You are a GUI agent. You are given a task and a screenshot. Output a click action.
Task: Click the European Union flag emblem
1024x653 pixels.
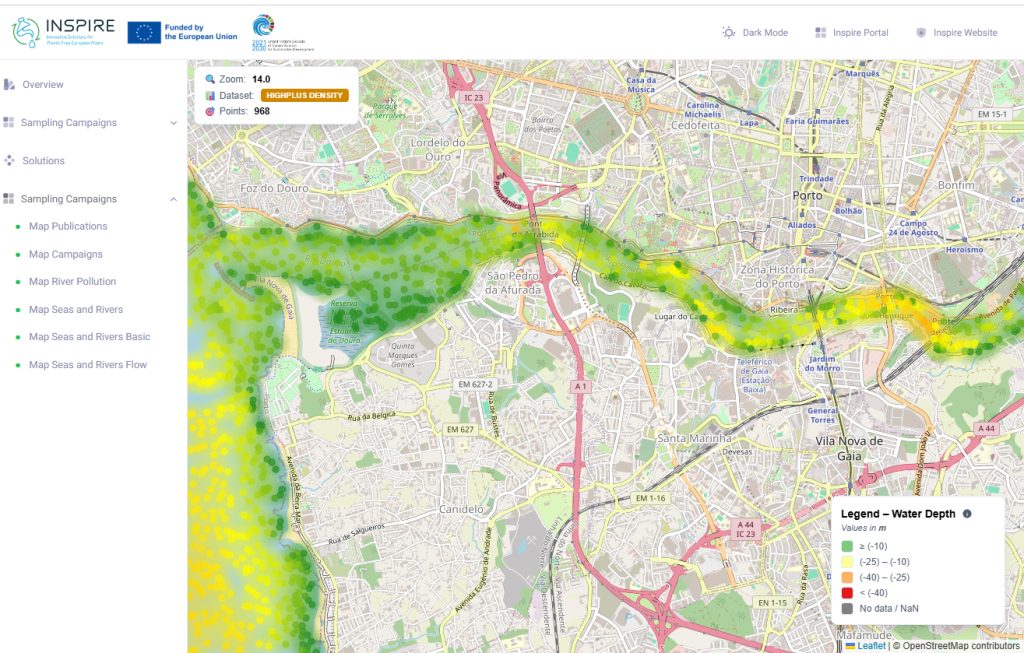[143, 32]
